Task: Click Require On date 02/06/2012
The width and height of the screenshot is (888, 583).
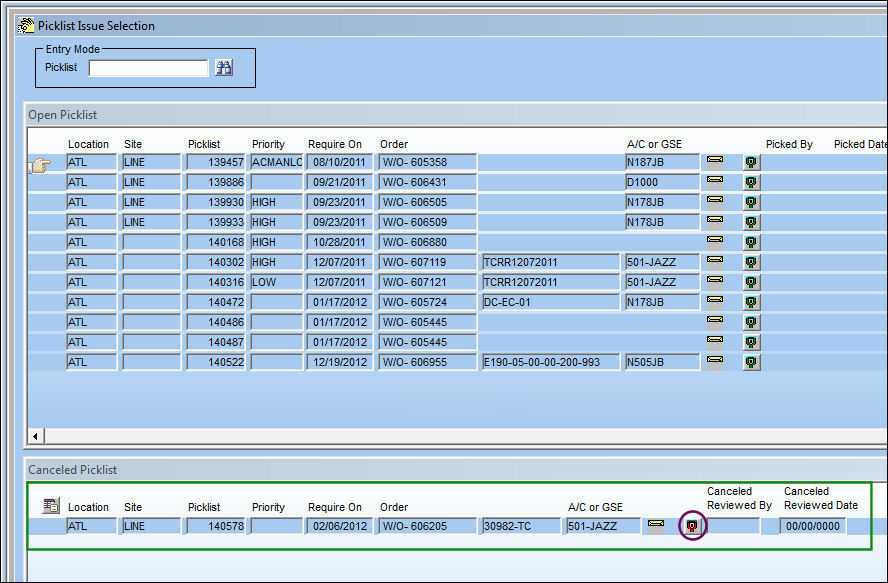Action: pos(339,526)
